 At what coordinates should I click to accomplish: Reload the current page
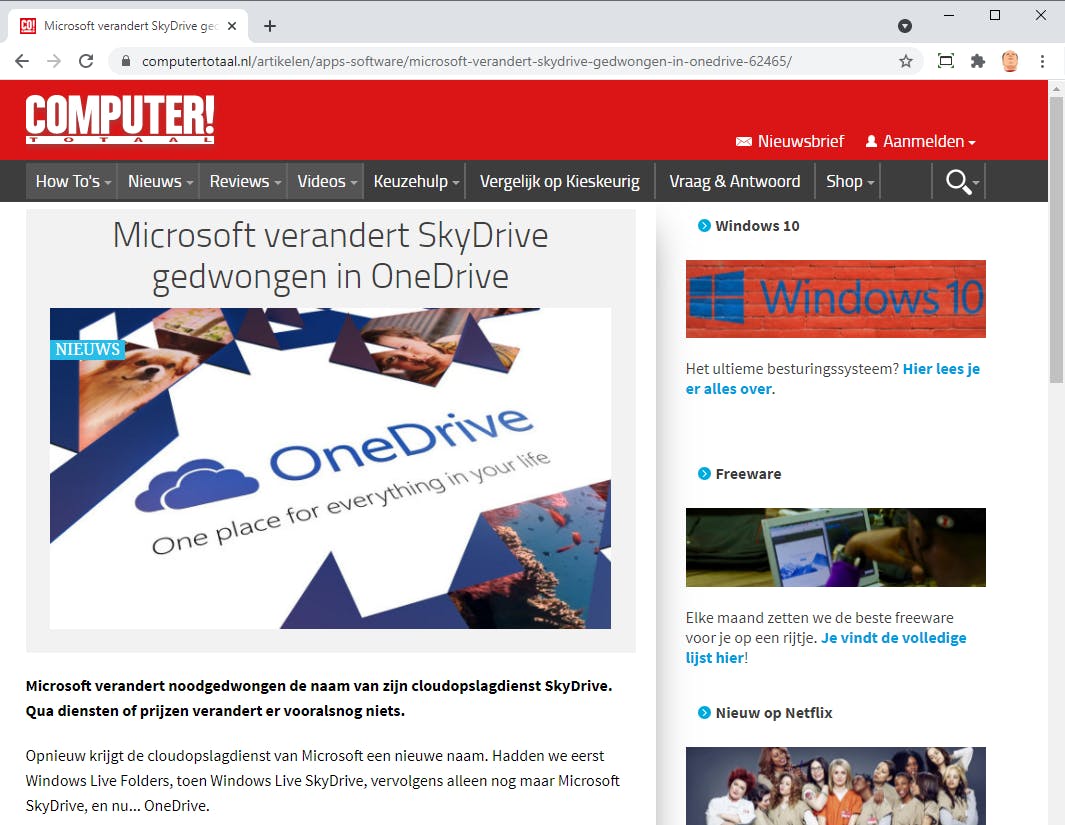pyautogui.click(x=86, y=61)
